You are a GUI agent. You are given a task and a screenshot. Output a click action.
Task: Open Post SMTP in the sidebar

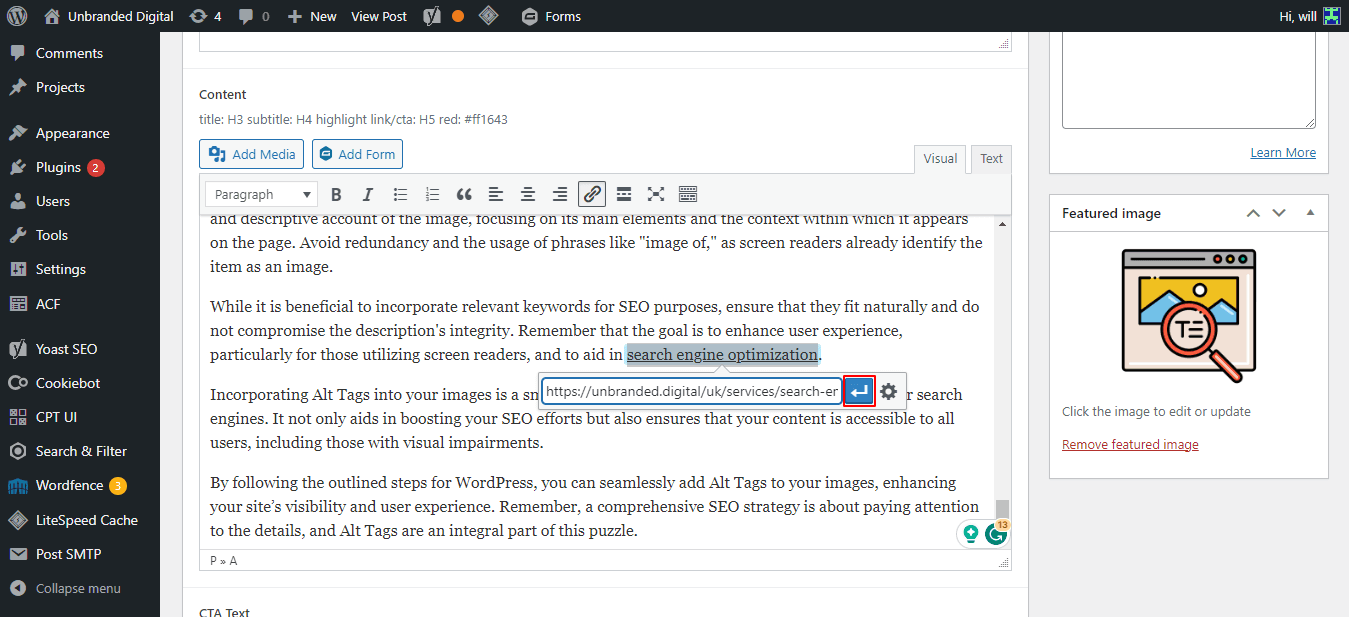pyautogui.click(x=68, y=554)
